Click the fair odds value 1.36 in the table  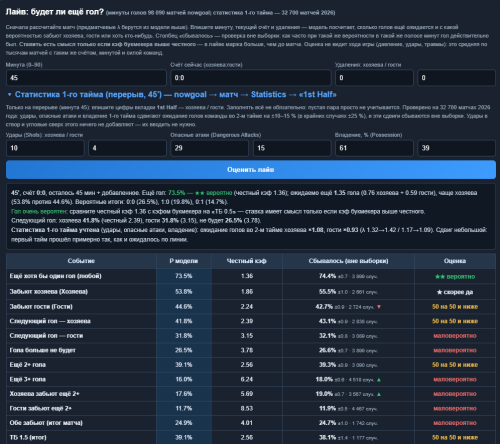(x=247, y=276)
